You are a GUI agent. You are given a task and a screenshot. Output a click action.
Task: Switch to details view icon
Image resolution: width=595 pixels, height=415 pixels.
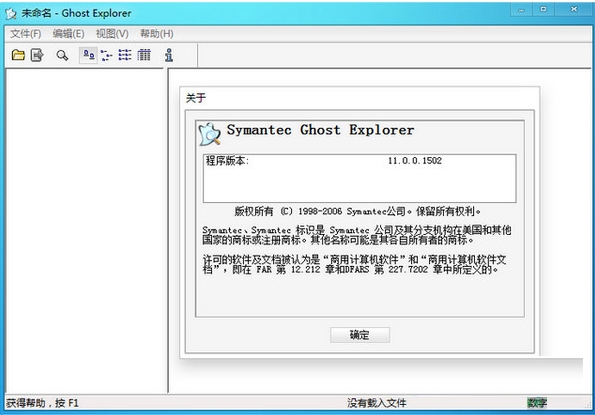[x=144, y=55]
